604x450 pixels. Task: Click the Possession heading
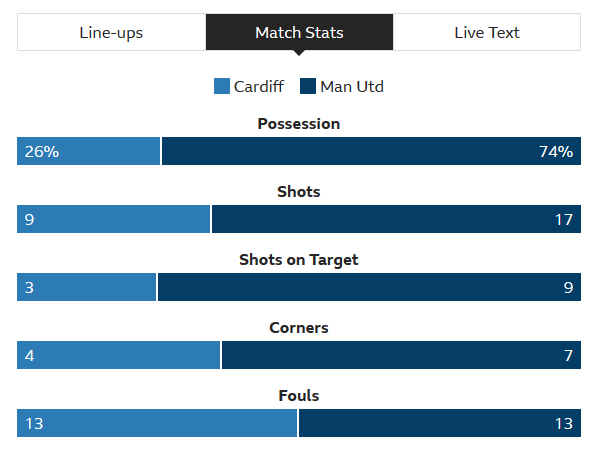(299, 124)
